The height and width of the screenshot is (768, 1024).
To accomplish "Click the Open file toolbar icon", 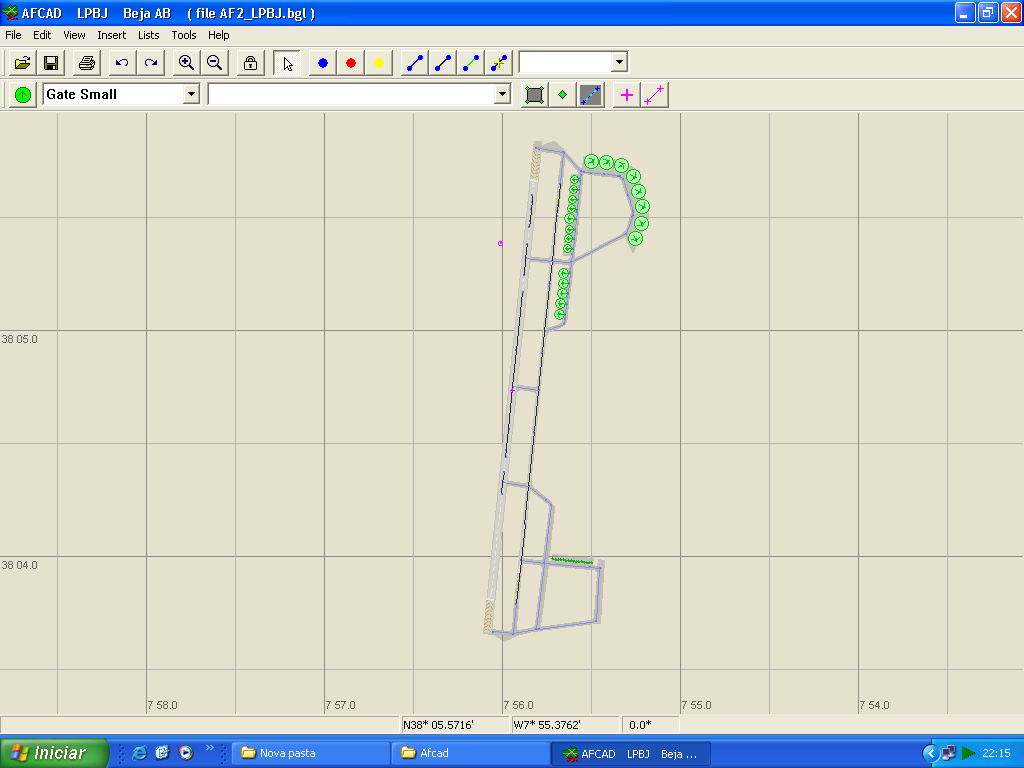I will coord(22,63).
